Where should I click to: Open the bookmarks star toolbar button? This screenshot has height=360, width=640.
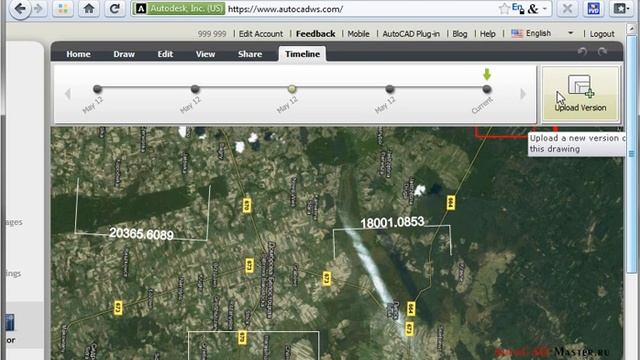coord(621,9)
